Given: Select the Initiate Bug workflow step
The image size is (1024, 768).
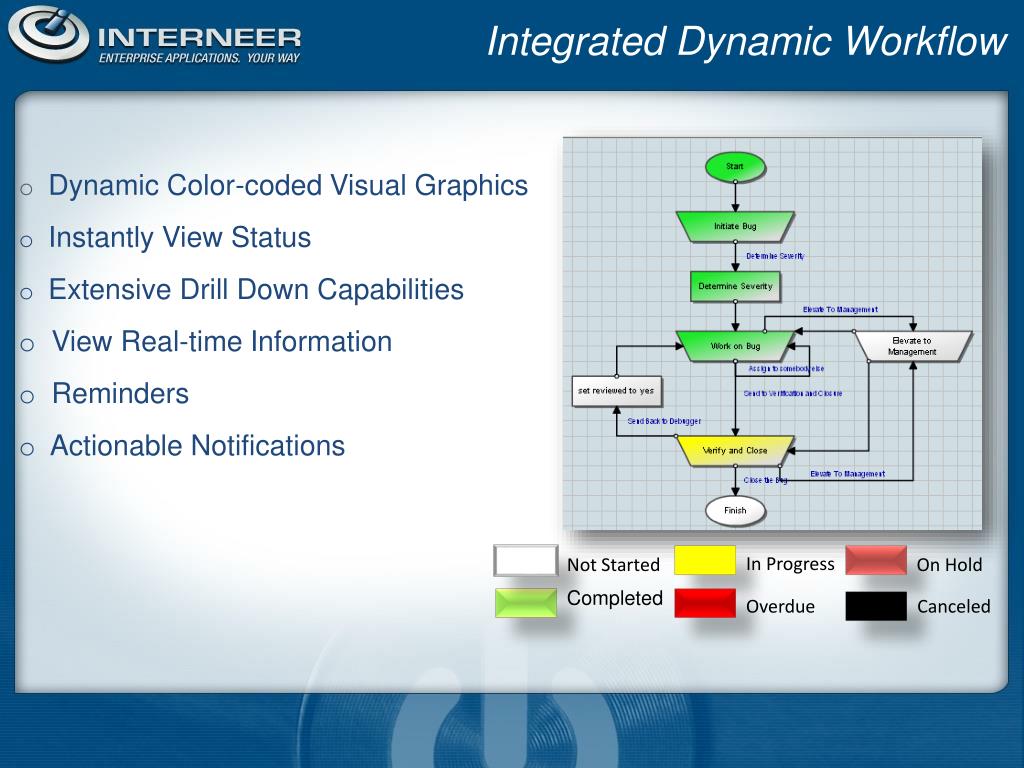Looking at the screenshot, I should 735,226.
